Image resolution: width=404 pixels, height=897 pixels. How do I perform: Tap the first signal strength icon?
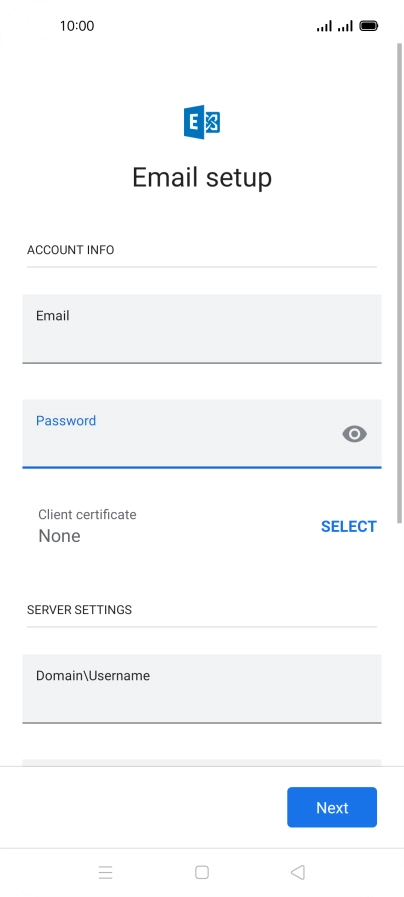point(324,26)
